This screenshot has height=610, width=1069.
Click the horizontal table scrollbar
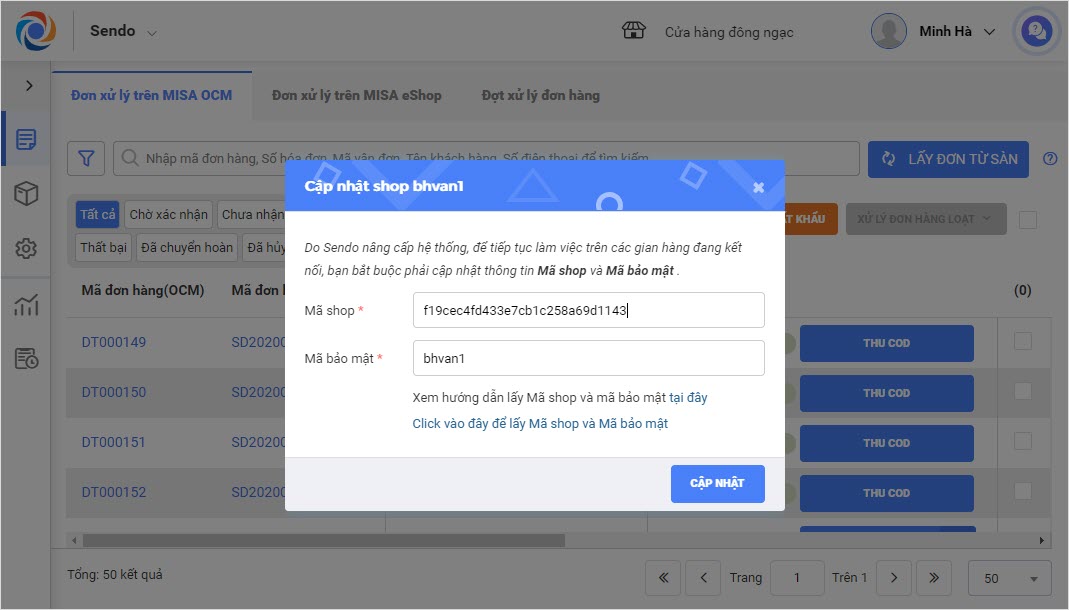click(324, 540)
